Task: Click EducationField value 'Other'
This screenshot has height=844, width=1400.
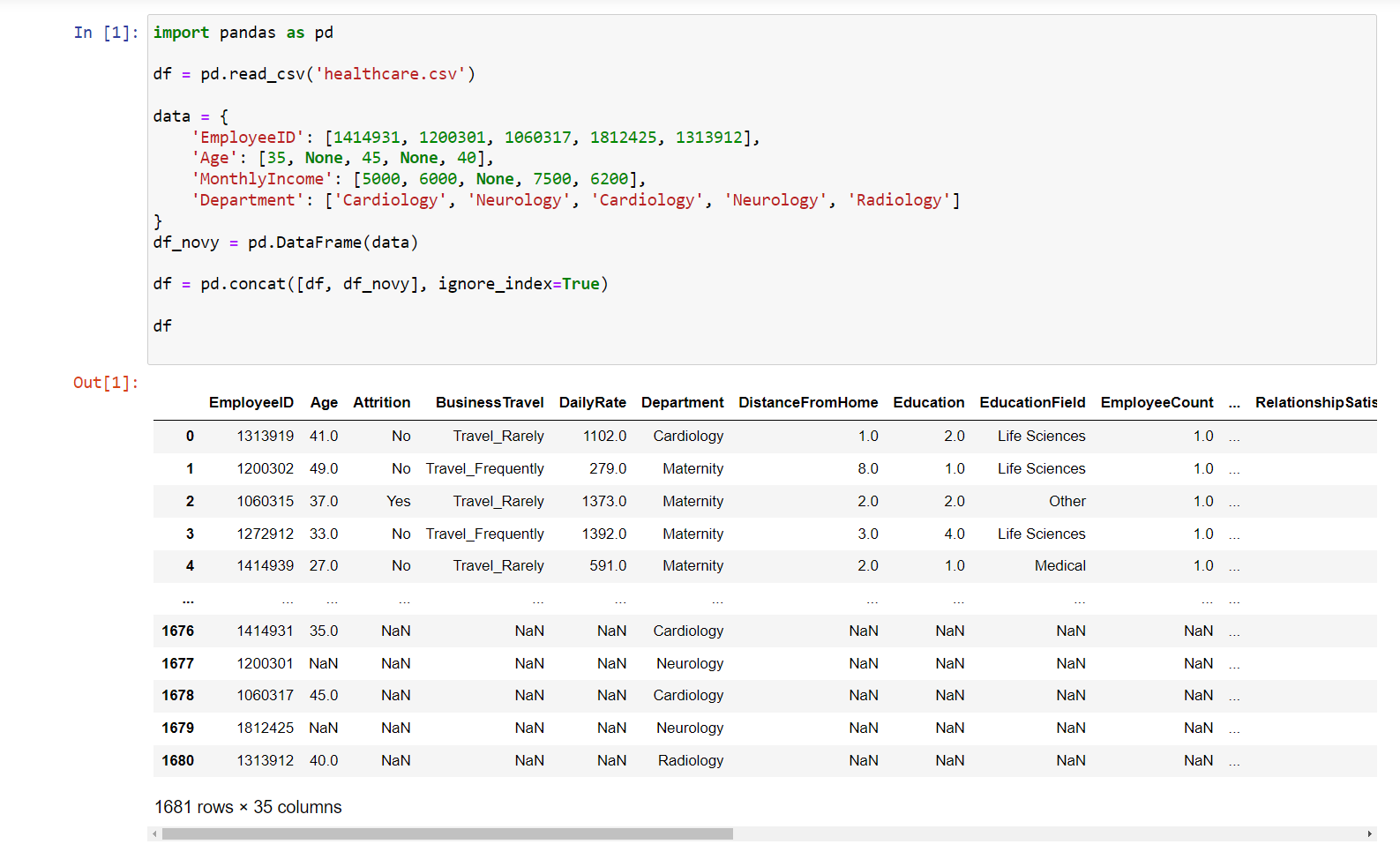Action: click(x=1067, y=501)
